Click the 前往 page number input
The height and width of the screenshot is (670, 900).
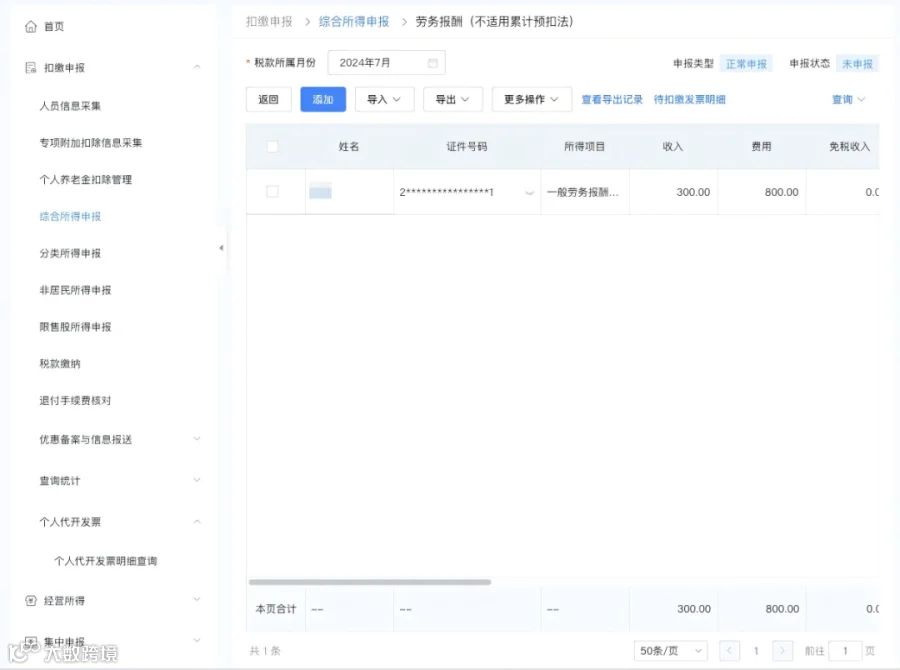(x=845, y=650)
